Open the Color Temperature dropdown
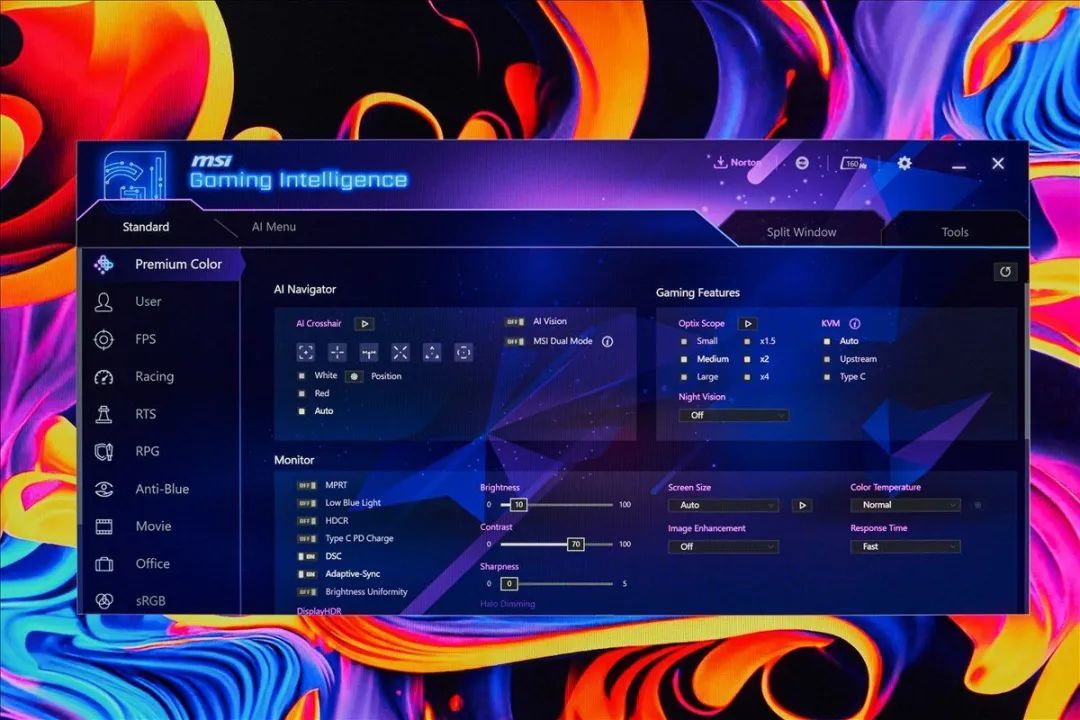The image size is (1080, 720). coord(905,505)
